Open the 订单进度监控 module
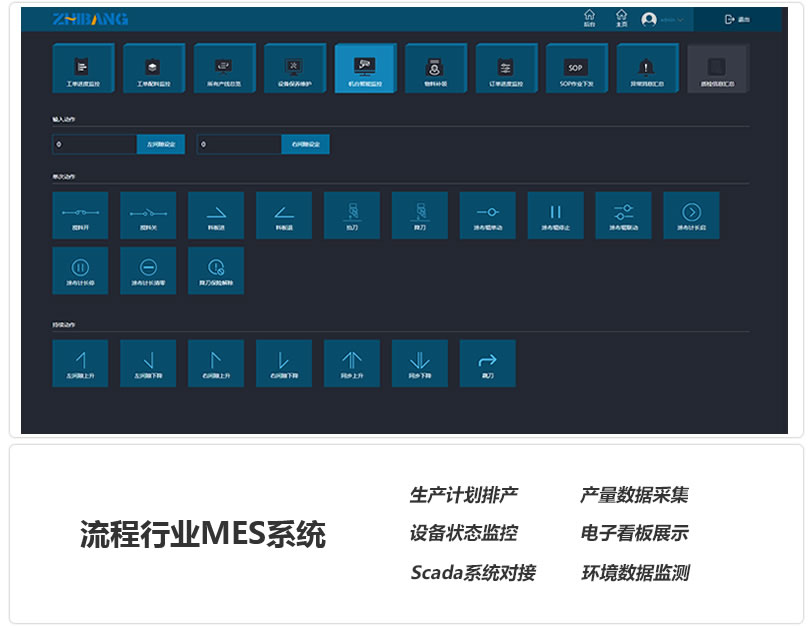 point(505,68)
